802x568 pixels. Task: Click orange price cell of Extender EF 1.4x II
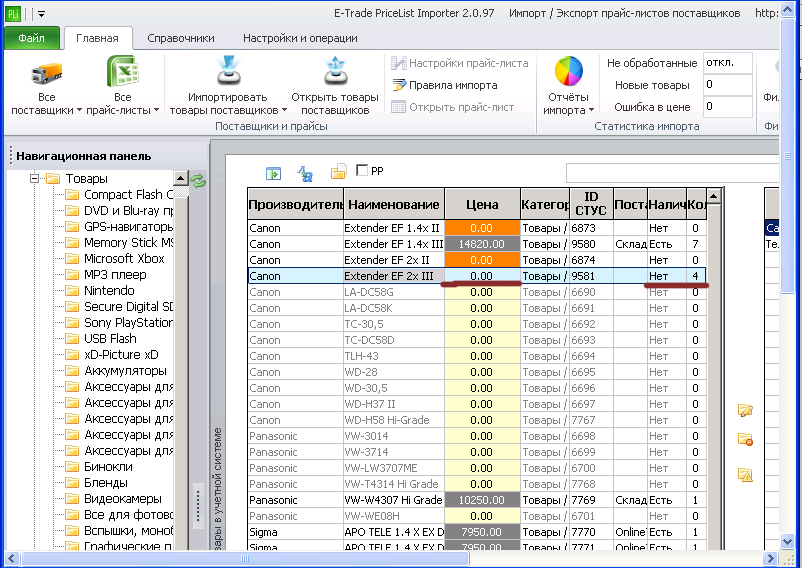(482, 228)
